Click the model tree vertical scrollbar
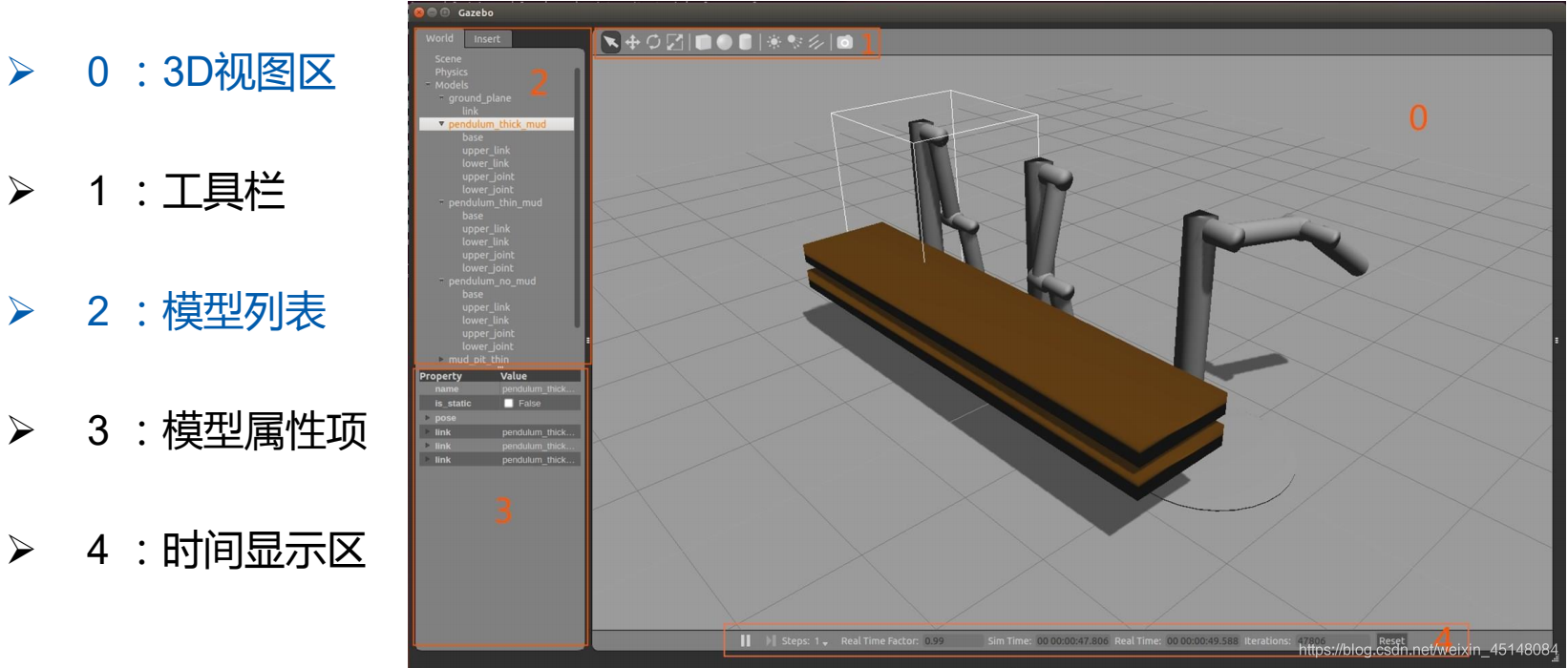Screen dimensions: 1568x668 tap(578, 198)
